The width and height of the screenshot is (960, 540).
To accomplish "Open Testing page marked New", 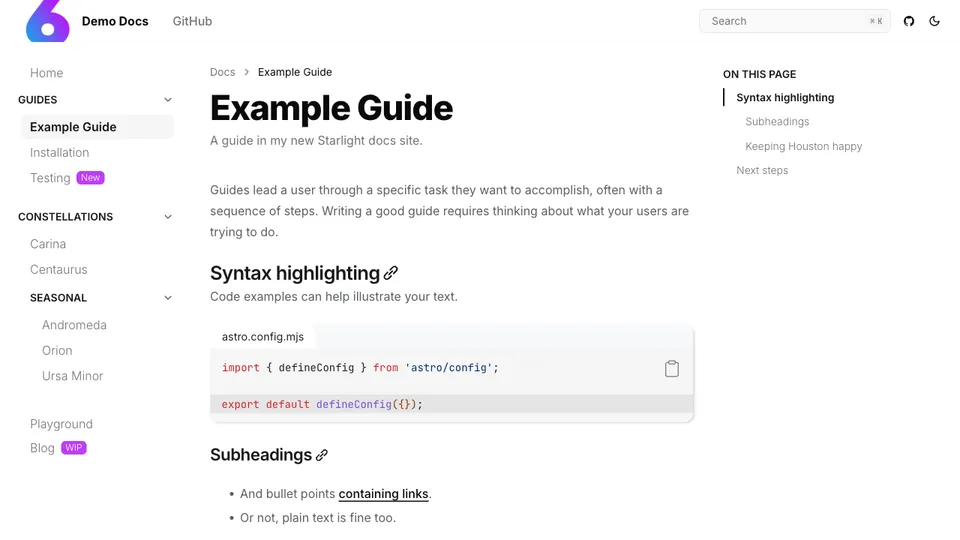I will click(50, 178).
